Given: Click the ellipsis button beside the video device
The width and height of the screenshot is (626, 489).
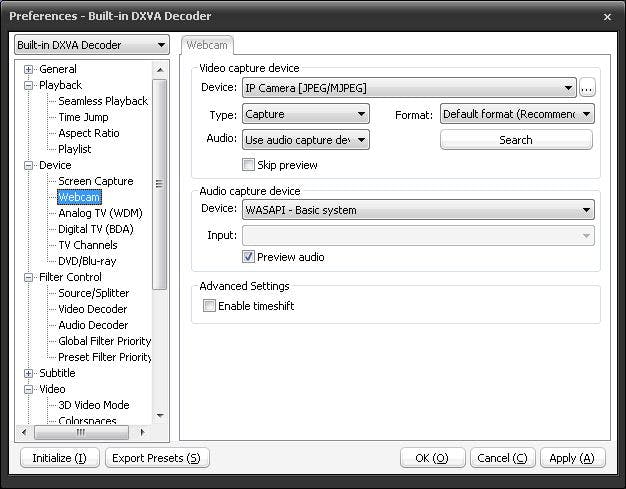Looking at the screenshot, I should tap(586, 87).
